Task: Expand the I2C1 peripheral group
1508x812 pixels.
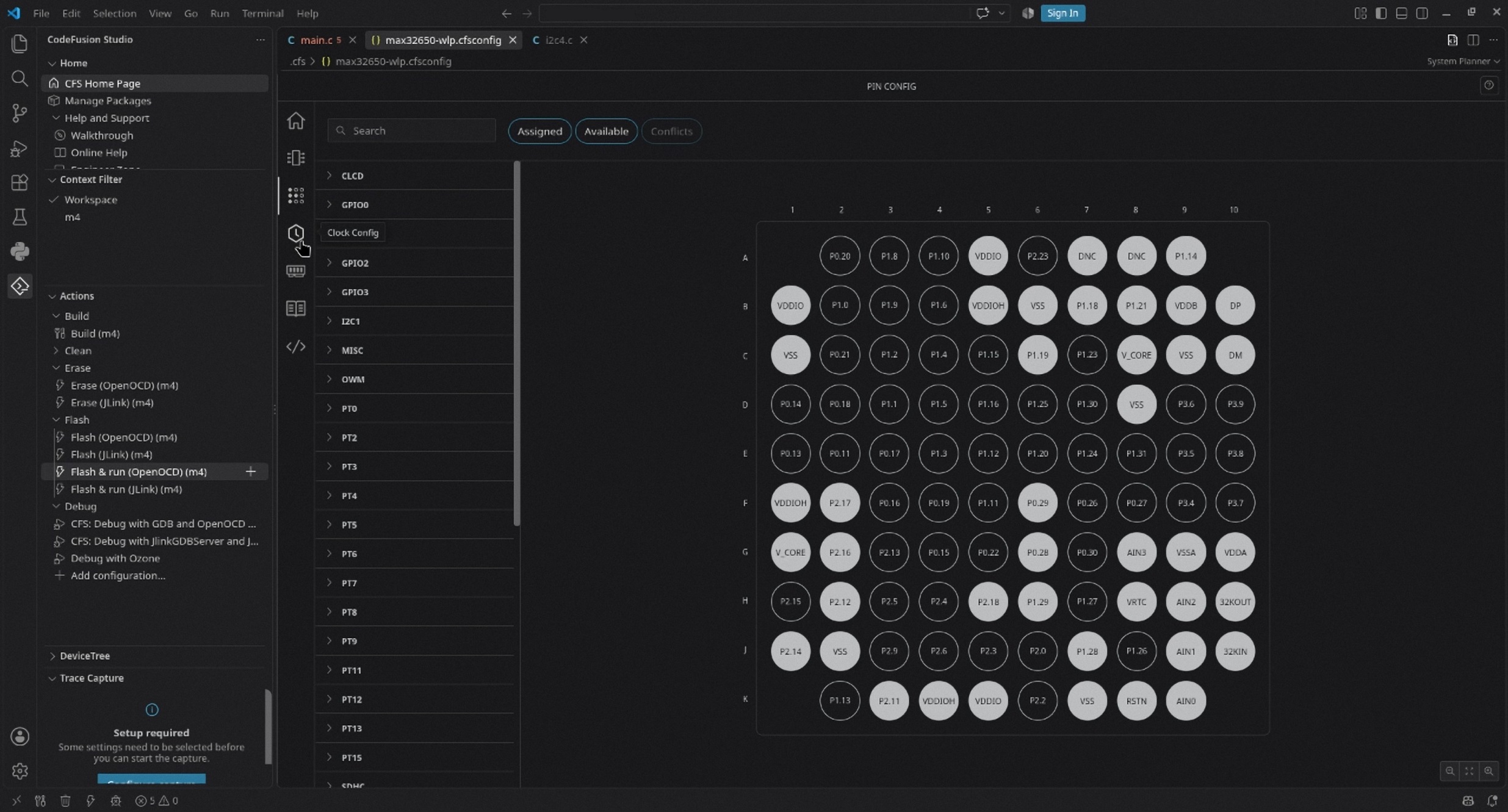Action: point(415,321)
